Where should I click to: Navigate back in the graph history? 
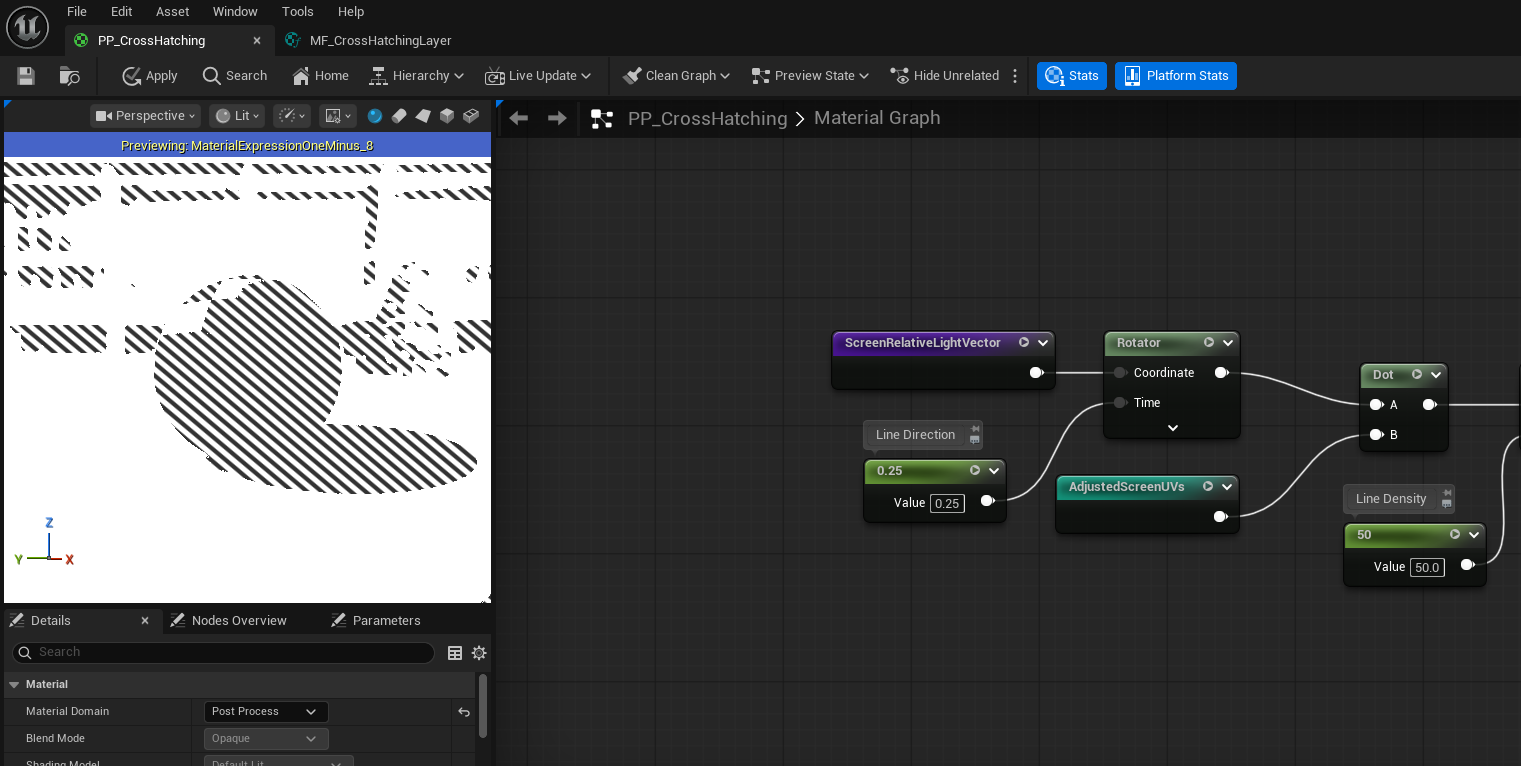[x=518, y=118]
